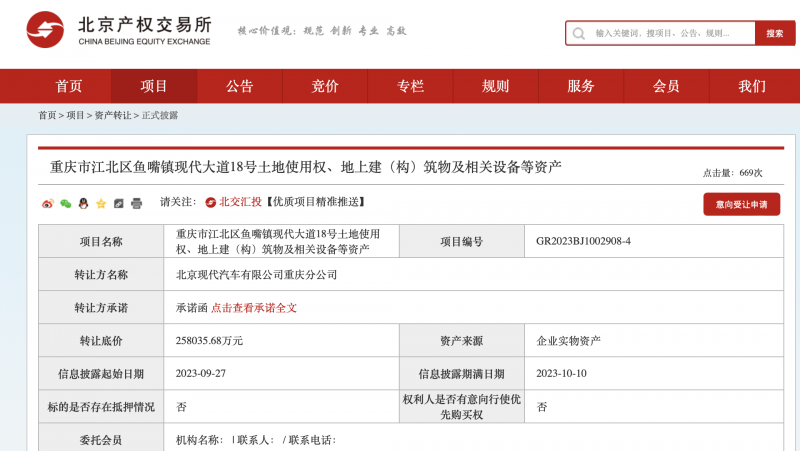Click 优质项目精准推送 text
800x451 pixels.
pos(316,202)
